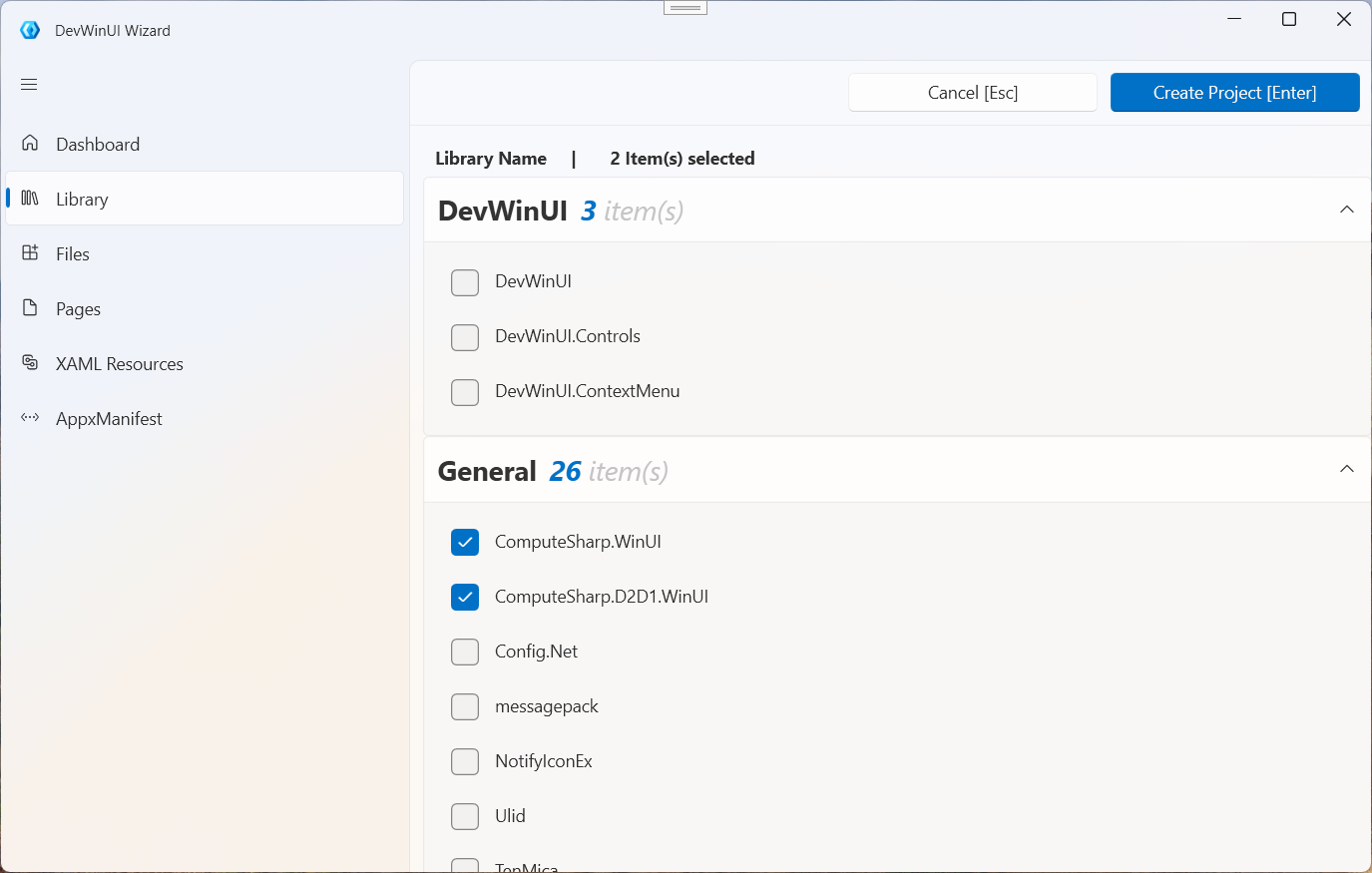Maximize the DevWinUI Wizard window

1289,19
